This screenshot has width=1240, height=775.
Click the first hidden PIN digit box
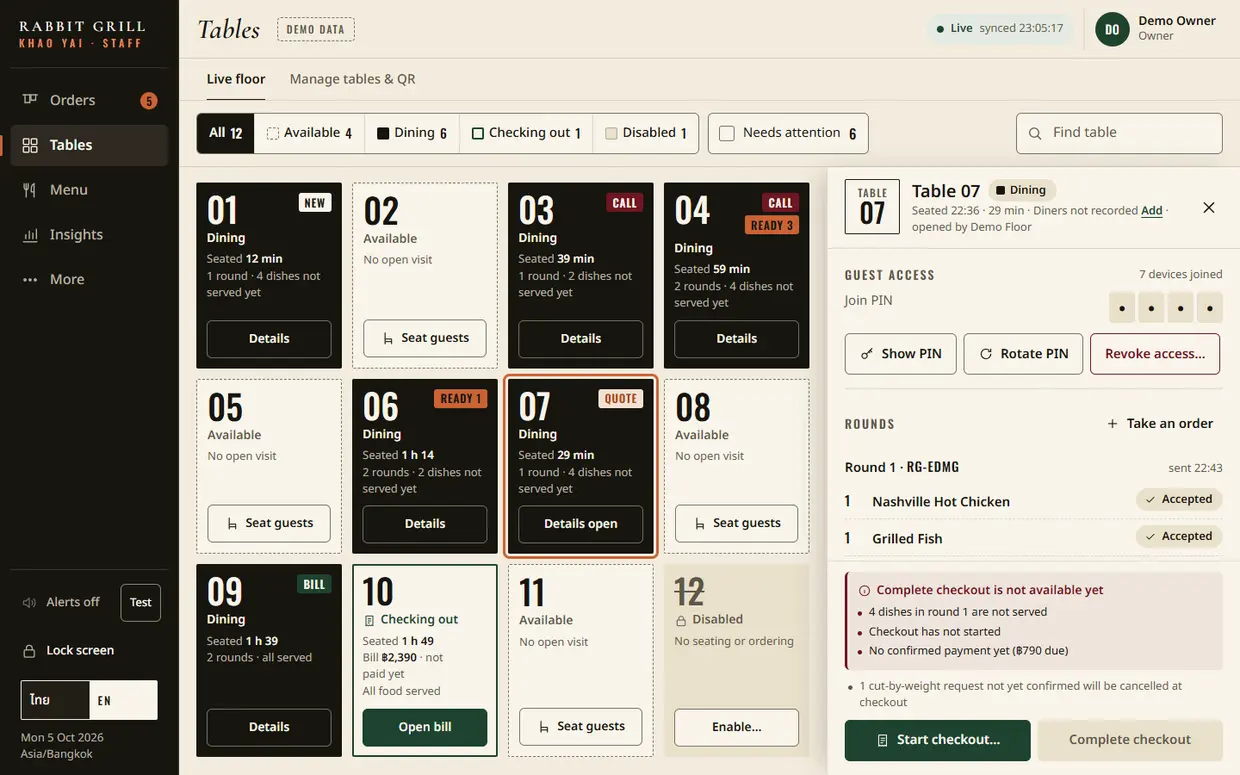tap(1122, 307)
